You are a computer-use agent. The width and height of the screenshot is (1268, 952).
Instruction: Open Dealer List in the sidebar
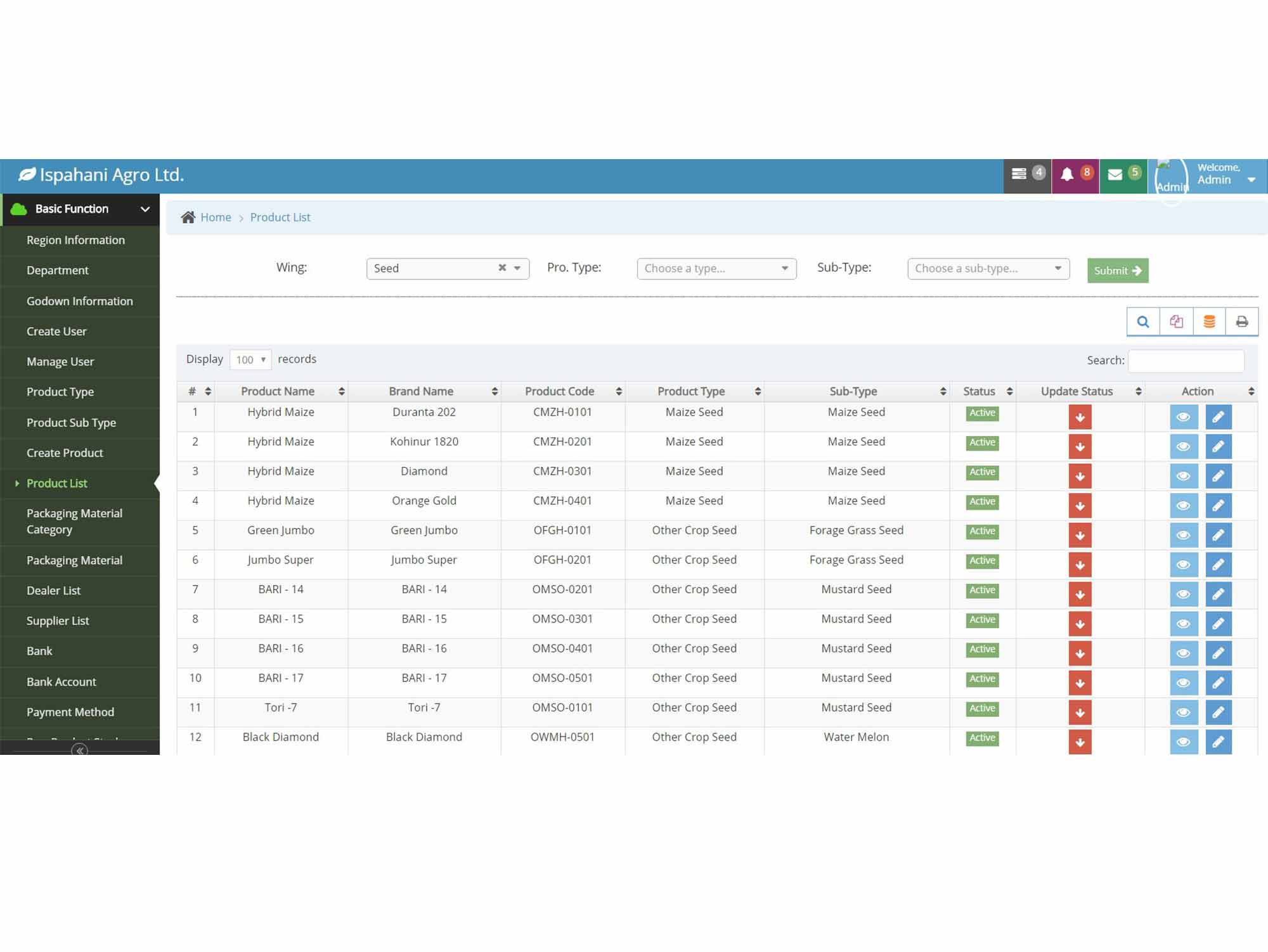tap(53, 590)
